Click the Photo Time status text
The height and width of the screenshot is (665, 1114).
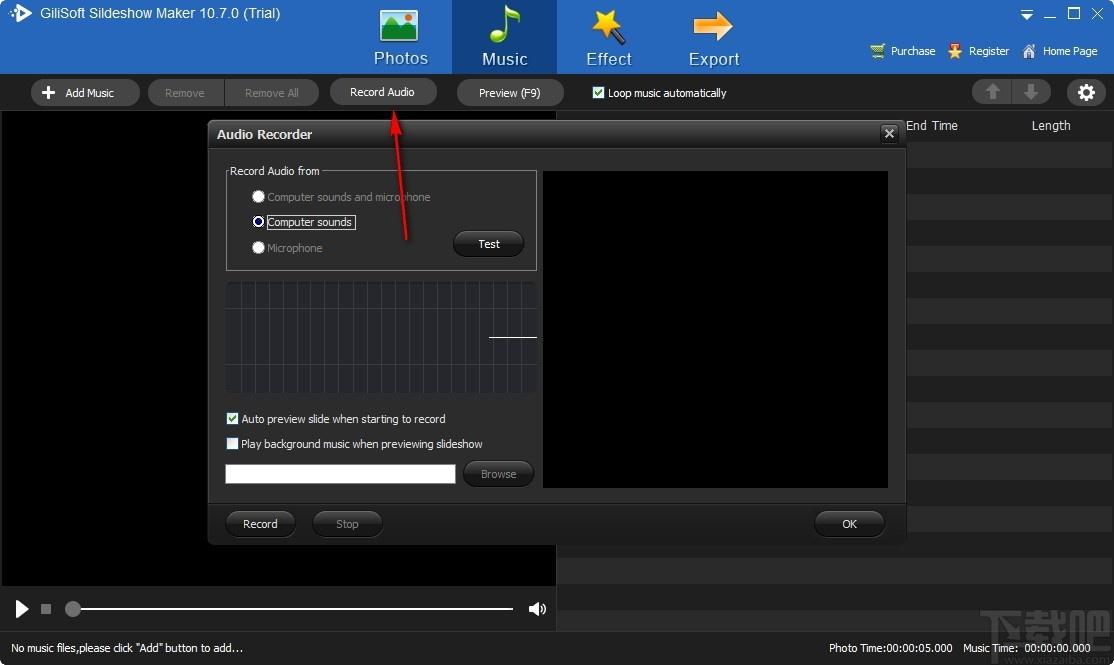pos(890,648)
